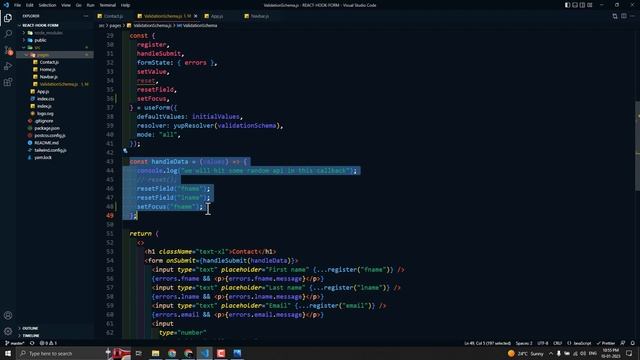Open the Accounts icon in activity bar

coord(8,315)
